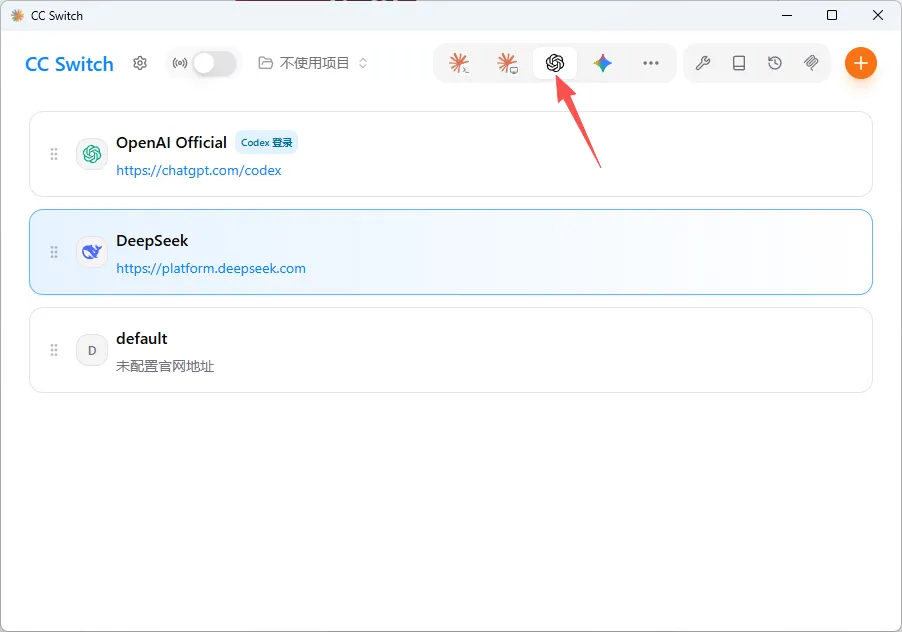This screenshot has height=632, width=902.
Task: Click the CC Switch app icon in title bar
Action: click(18, 16)
